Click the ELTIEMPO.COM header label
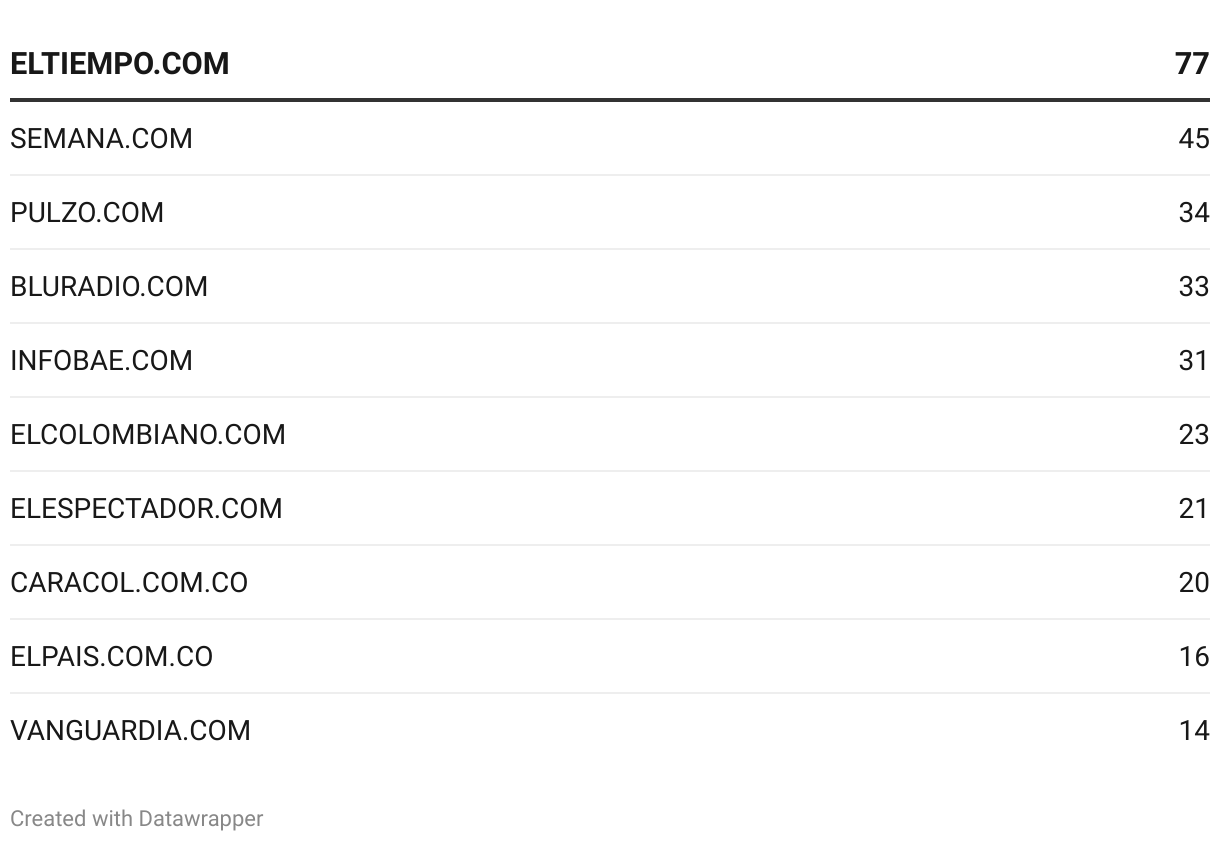The height and width of the screenshot is (842, 1220). pyautogui.click(x=120, y=64)
